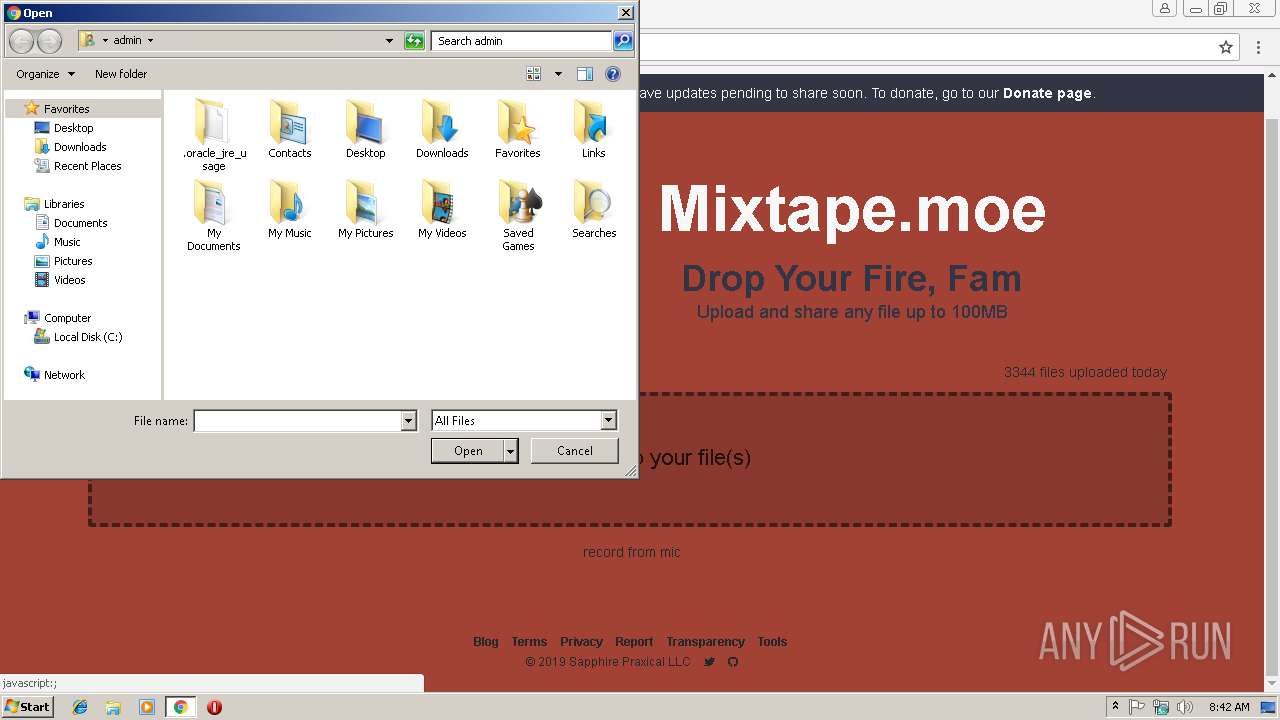The width and height of the screenshot is (1280, 720).
Task: Show hidden system tray icons
Action: click(1115, 707)
